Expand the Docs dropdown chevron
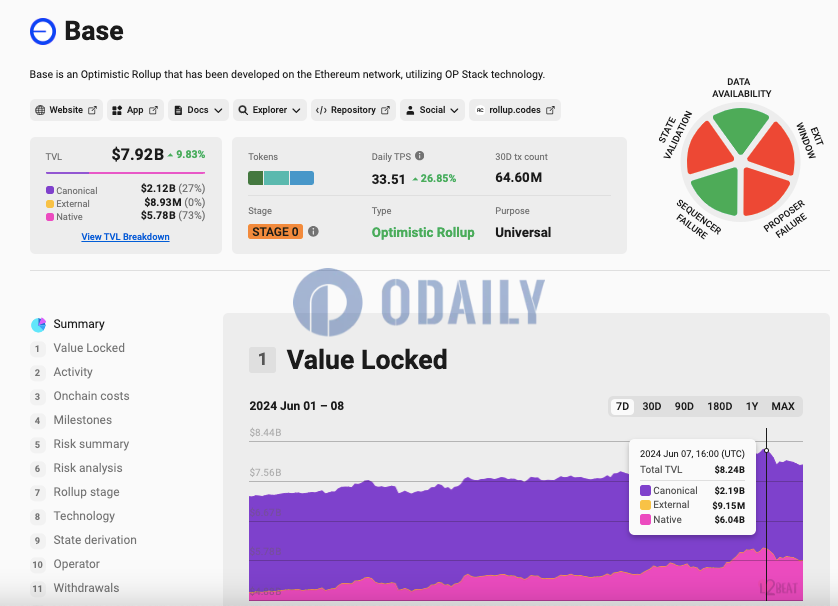838x606 pixels. point(218,110)
